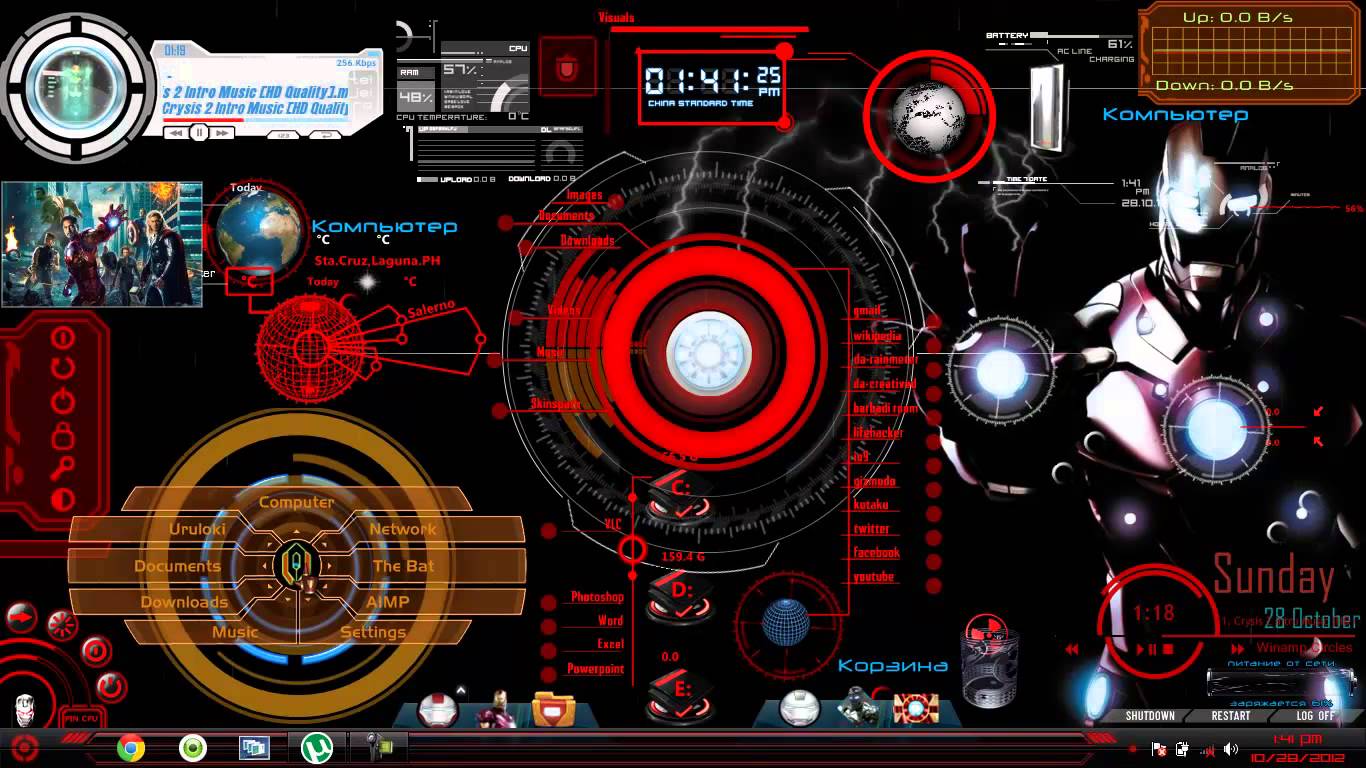Open the facebook link
The width and height of the screenshot is (1366, 768).
coord(876,552)
